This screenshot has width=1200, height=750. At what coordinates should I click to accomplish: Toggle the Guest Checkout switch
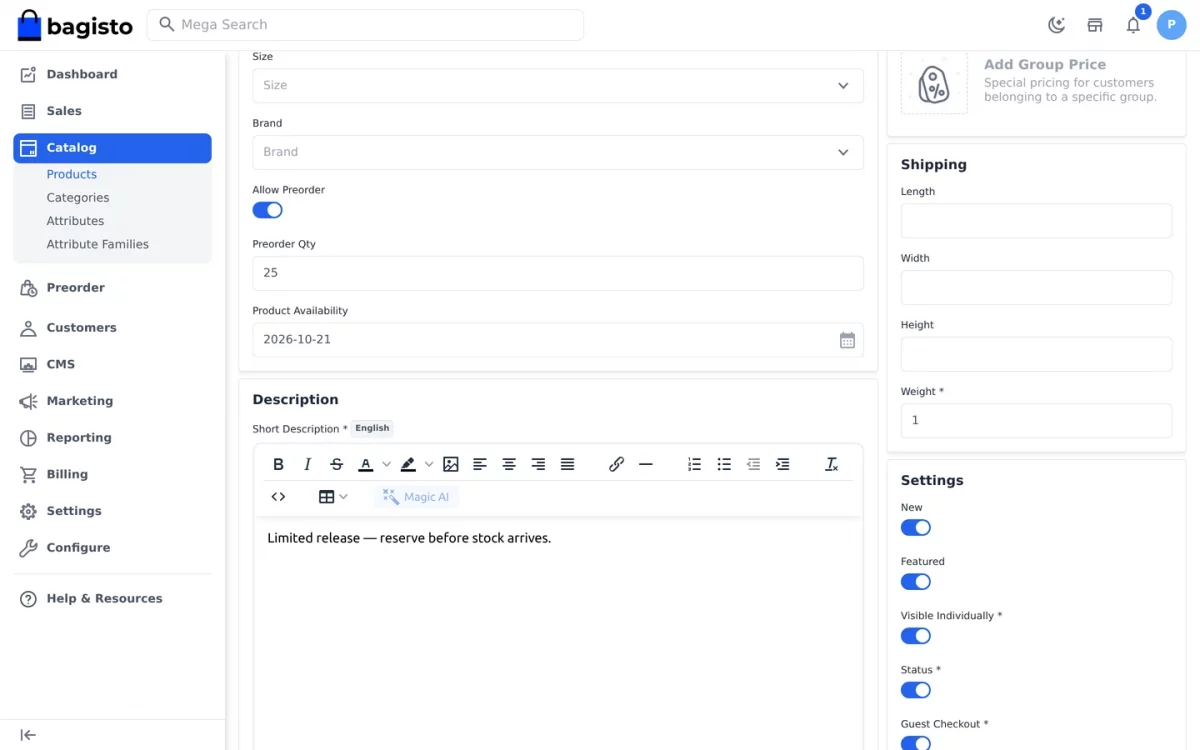pos(916,743)
